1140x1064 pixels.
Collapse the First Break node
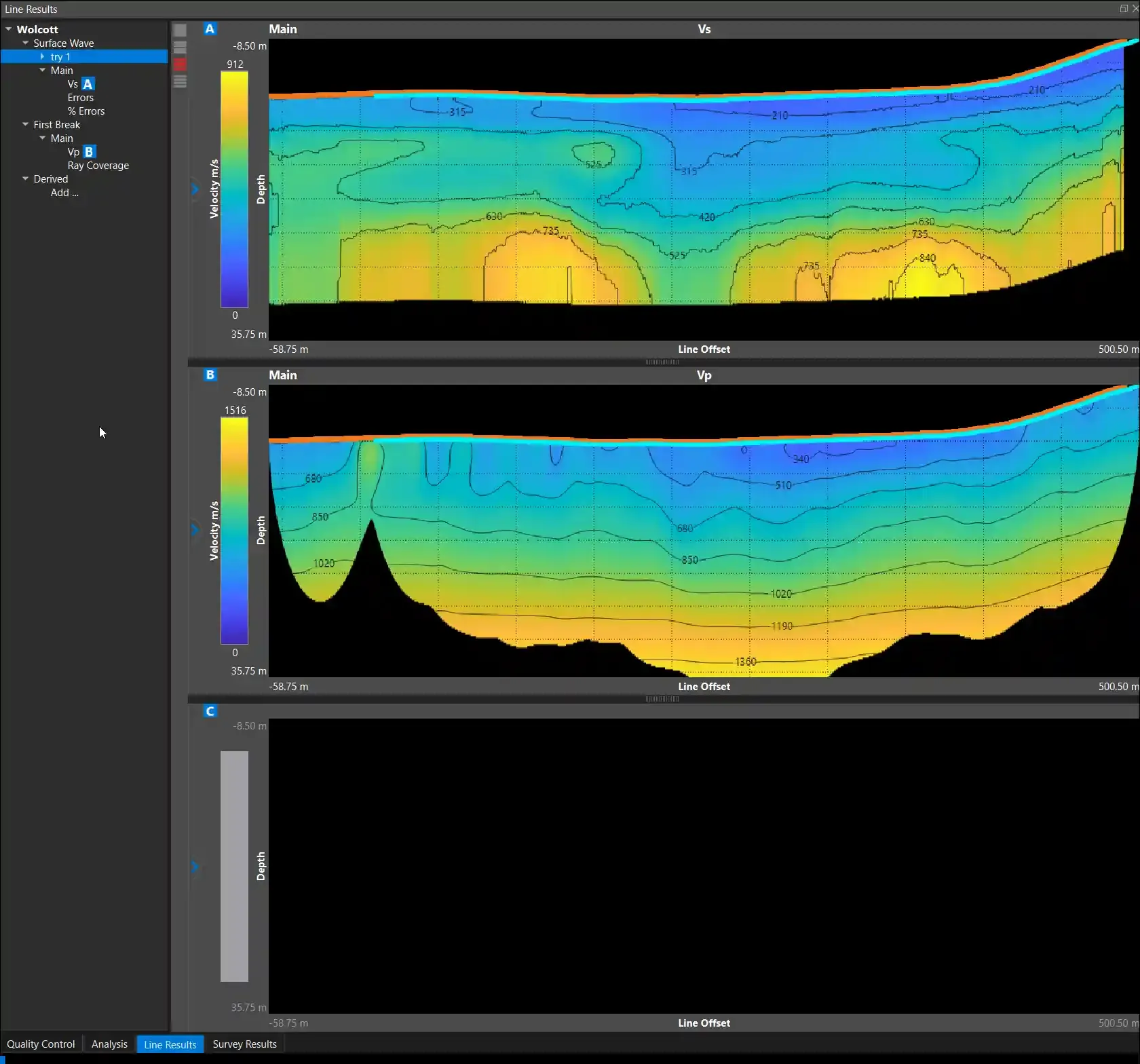(x=25, y=124)
